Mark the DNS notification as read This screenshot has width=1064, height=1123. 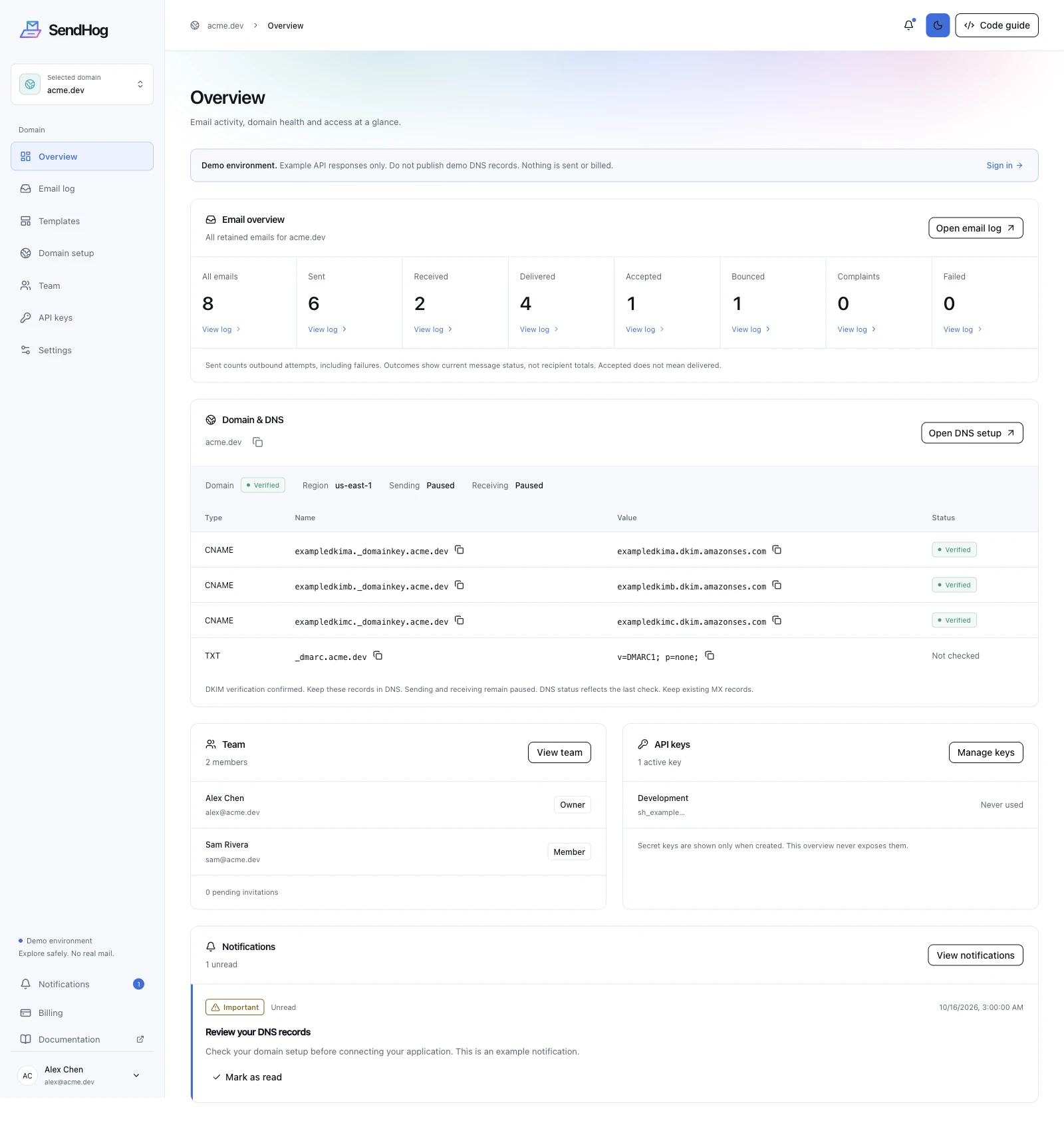[247, 1077]
